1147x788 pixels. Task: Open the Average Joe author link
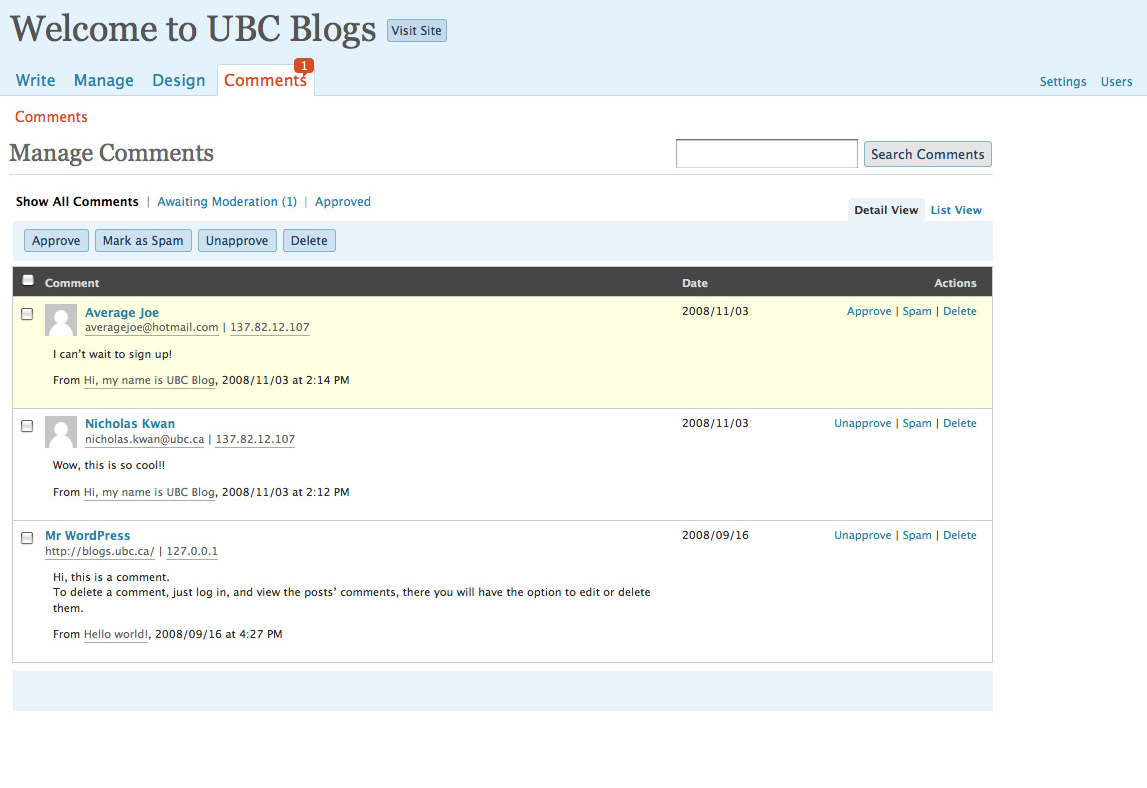[121, 312]
